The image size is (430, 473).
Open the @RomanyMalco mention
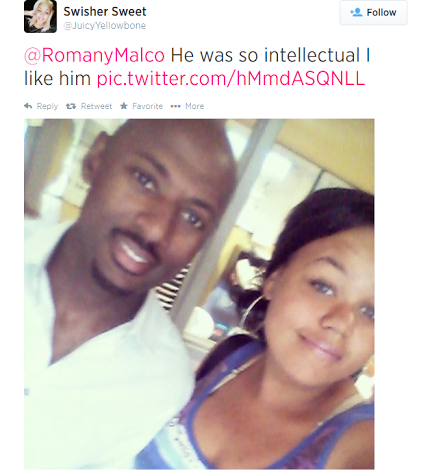coord(94,55)
